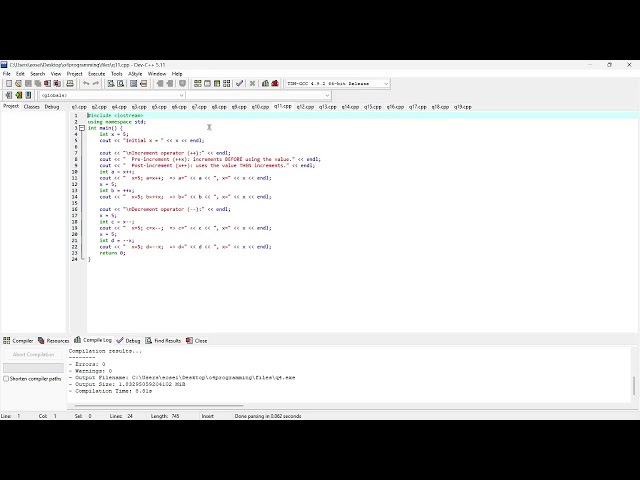Open the Resources tab in bottom panel
The width and height of the screenshot is (640, 480).
coord(53,340)
